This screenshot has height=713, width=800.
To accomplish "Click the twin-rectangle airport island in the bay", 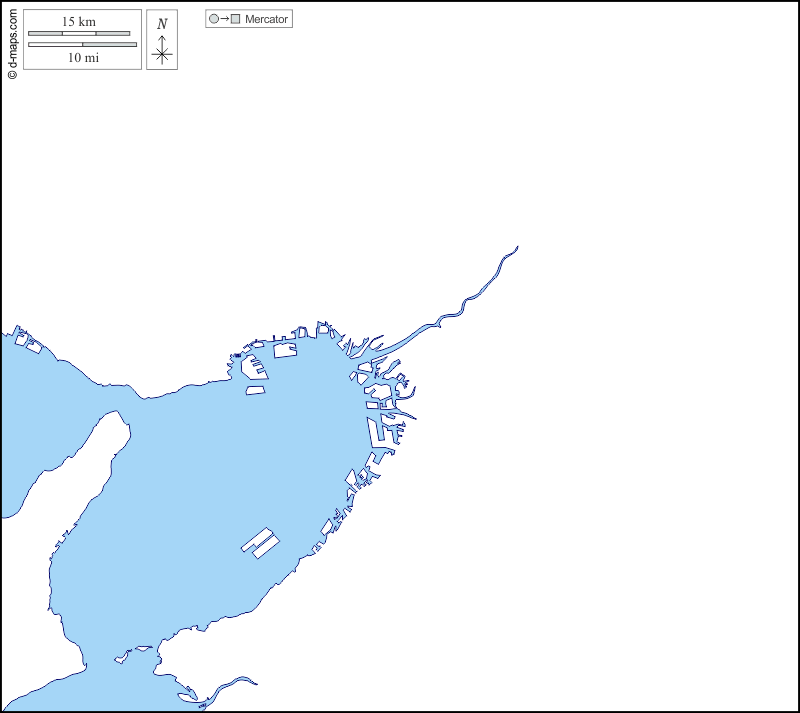I will pos(260,543).
